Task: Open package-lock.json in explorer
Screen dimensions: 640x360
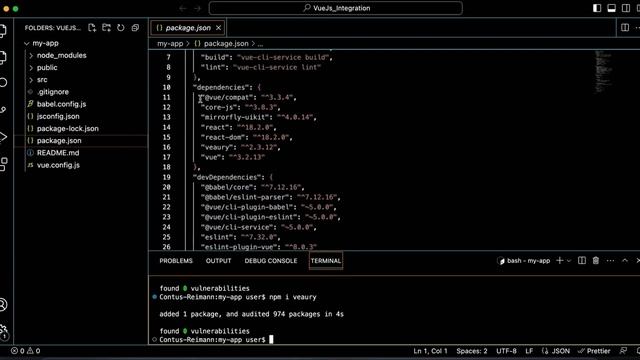Action: 67,129
